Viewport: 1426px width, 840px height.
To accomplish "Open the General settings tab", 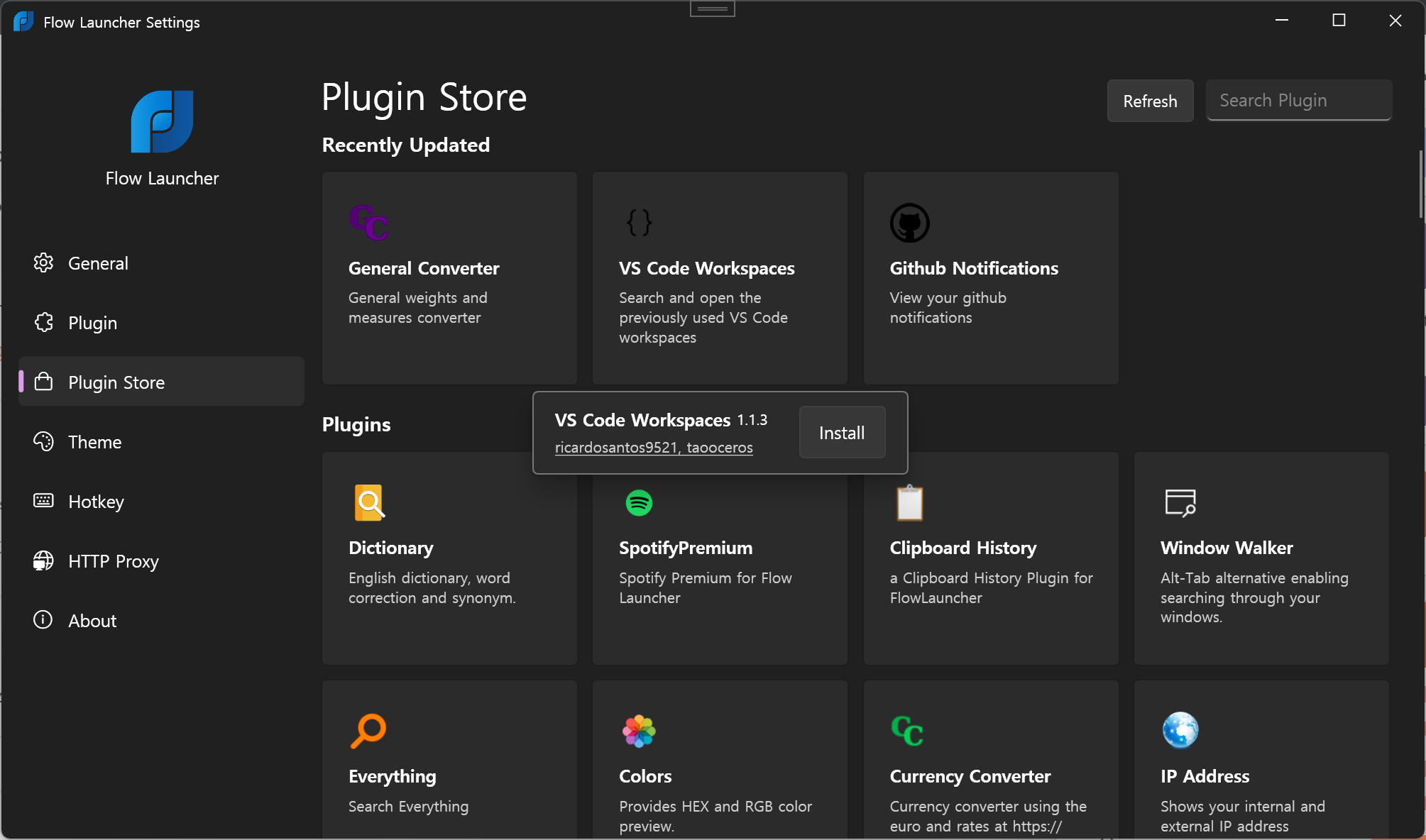I will point(98,263).
